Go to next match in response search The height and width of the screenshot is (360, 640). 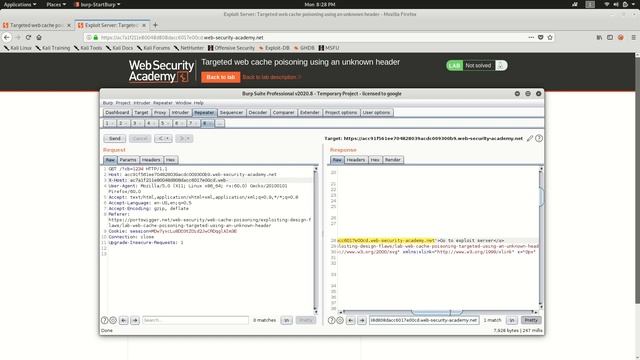tap(362, 320)
